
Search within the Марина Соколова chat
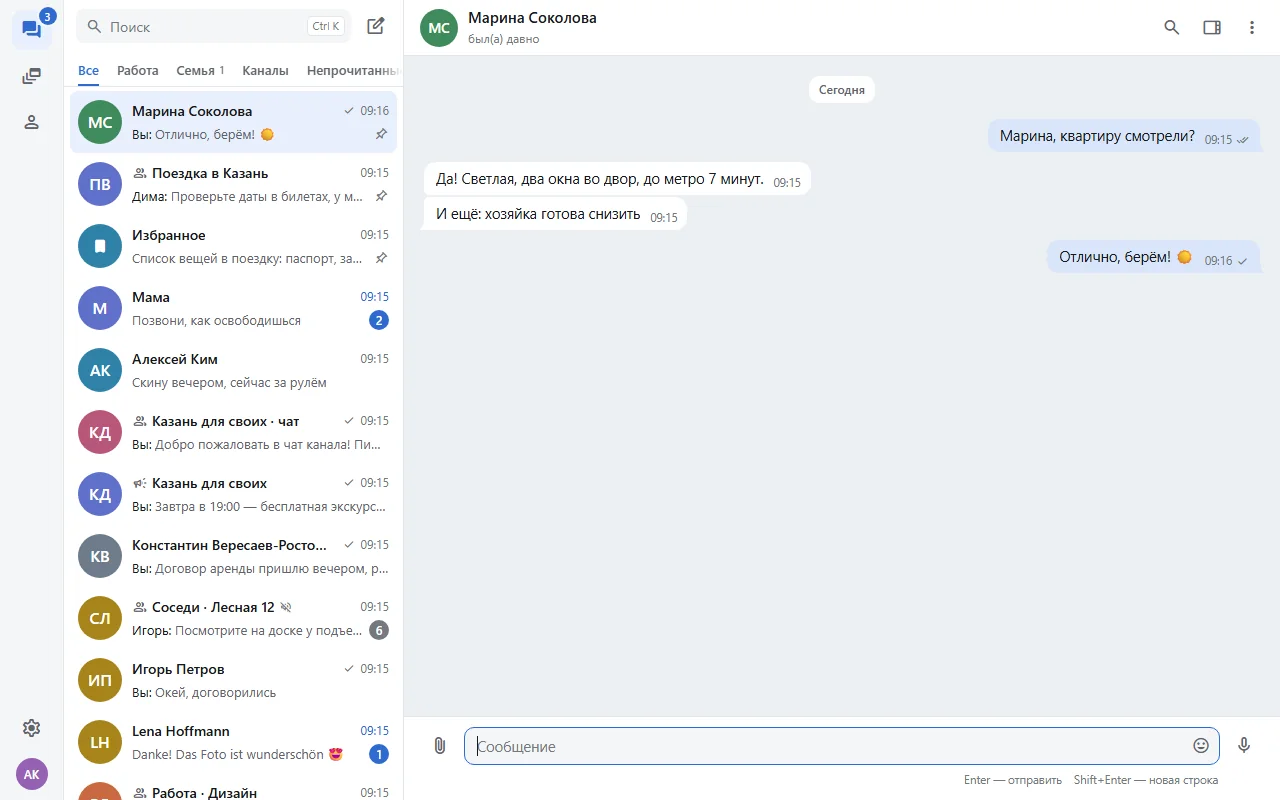point(1172,28)
